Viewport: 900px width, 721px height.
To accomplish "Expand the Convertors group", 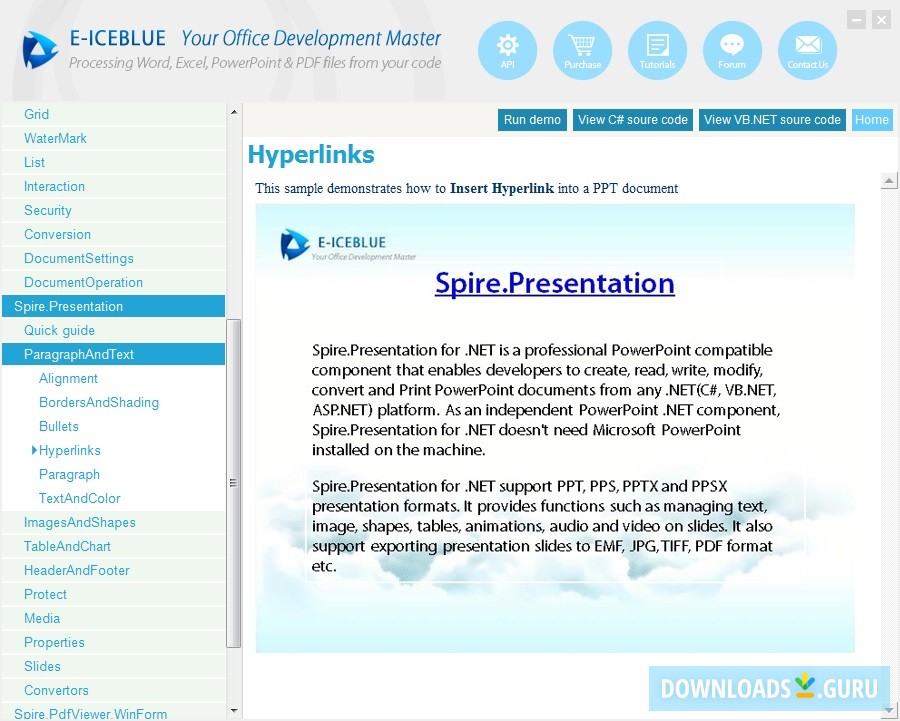I will pos(114,691).
